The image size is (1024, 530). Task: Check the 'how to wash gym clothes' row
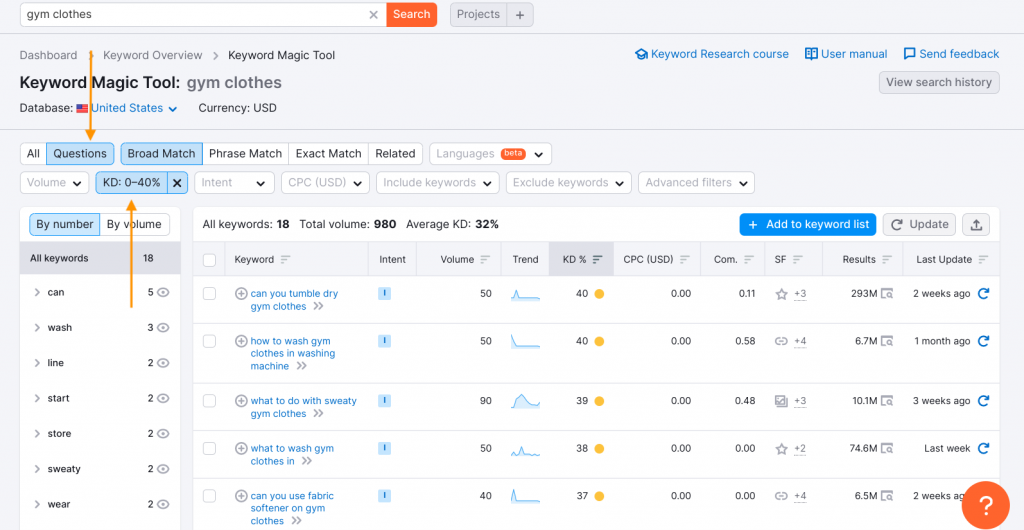pos(209,341)
